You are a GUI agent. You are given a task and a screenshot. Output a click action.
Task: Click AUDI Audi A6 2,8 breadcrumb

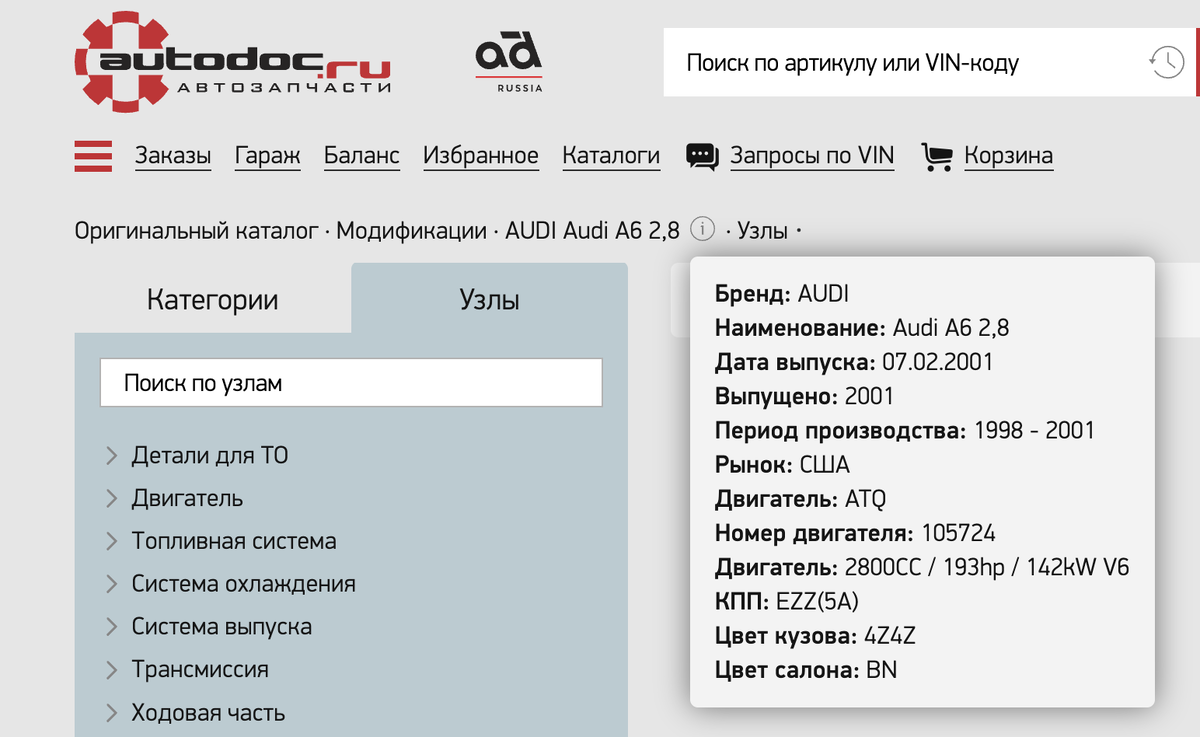tap(592, 231)
